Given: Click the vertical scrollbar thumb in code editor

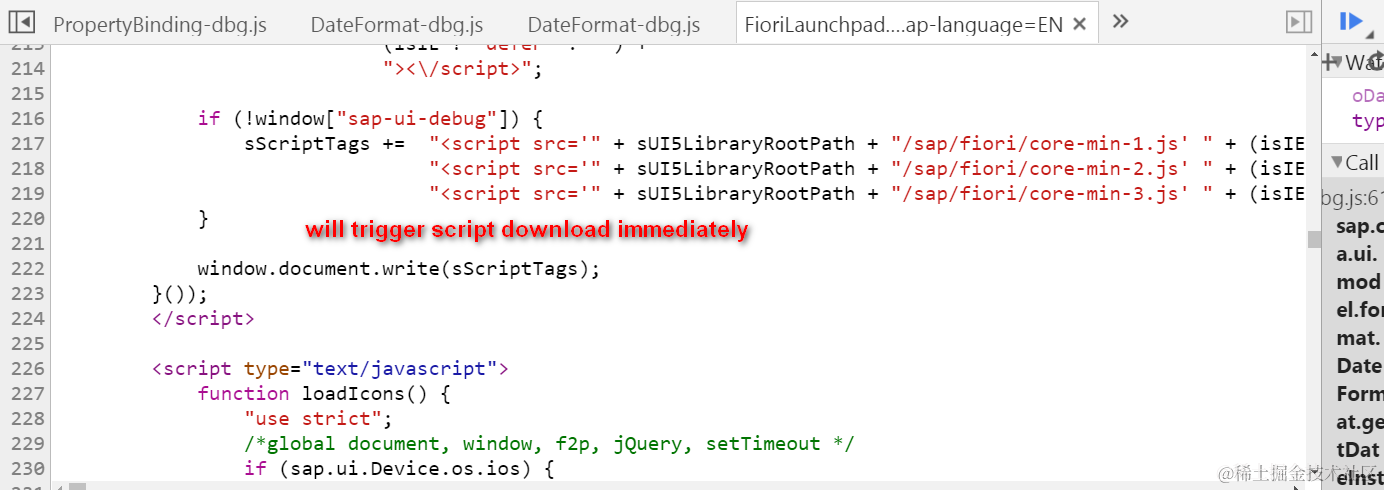Looking at the screenshot, I should click(1314, 239).
